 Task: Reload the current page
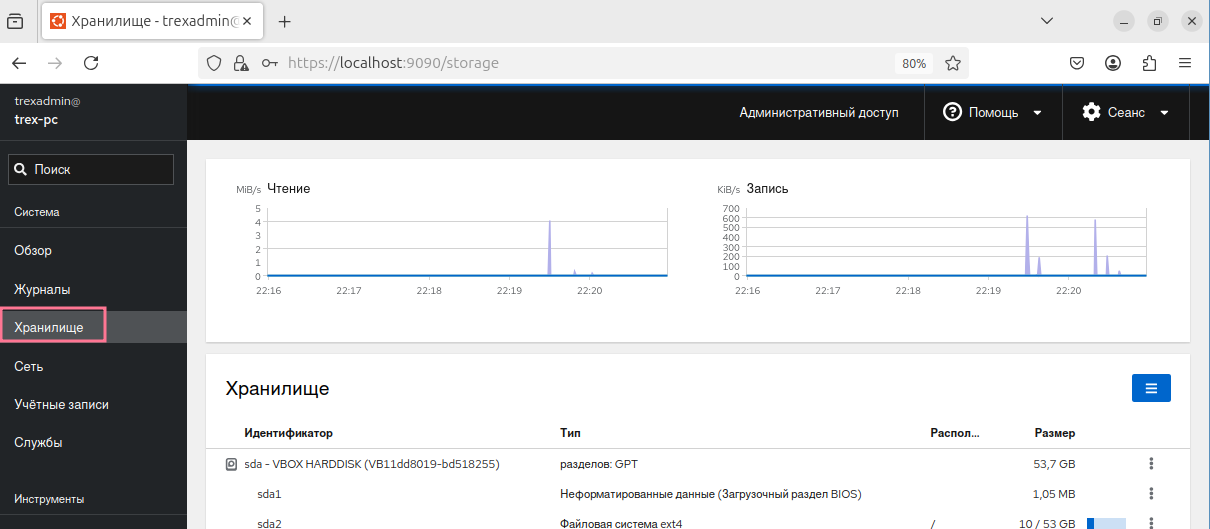pos(91,63)
